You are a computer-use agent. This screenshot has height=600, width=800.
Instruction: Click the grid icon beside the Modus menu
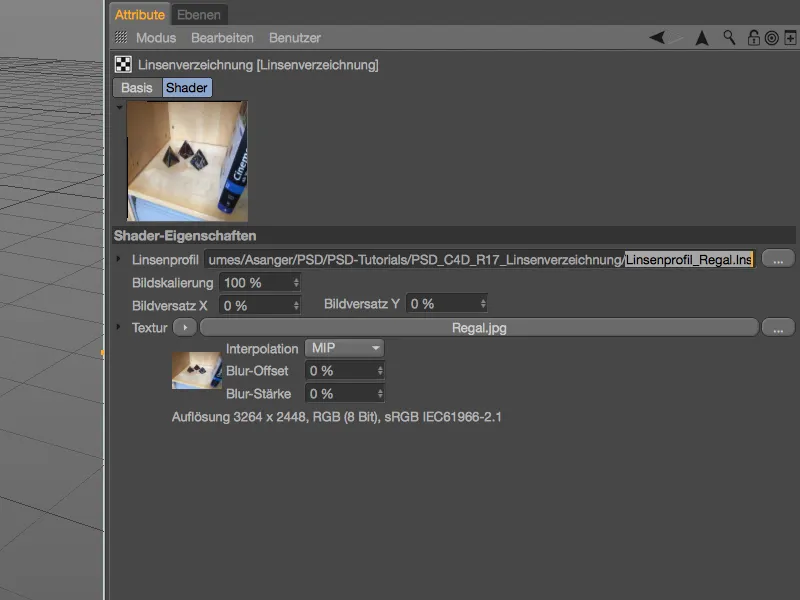[x=120, y=37]
